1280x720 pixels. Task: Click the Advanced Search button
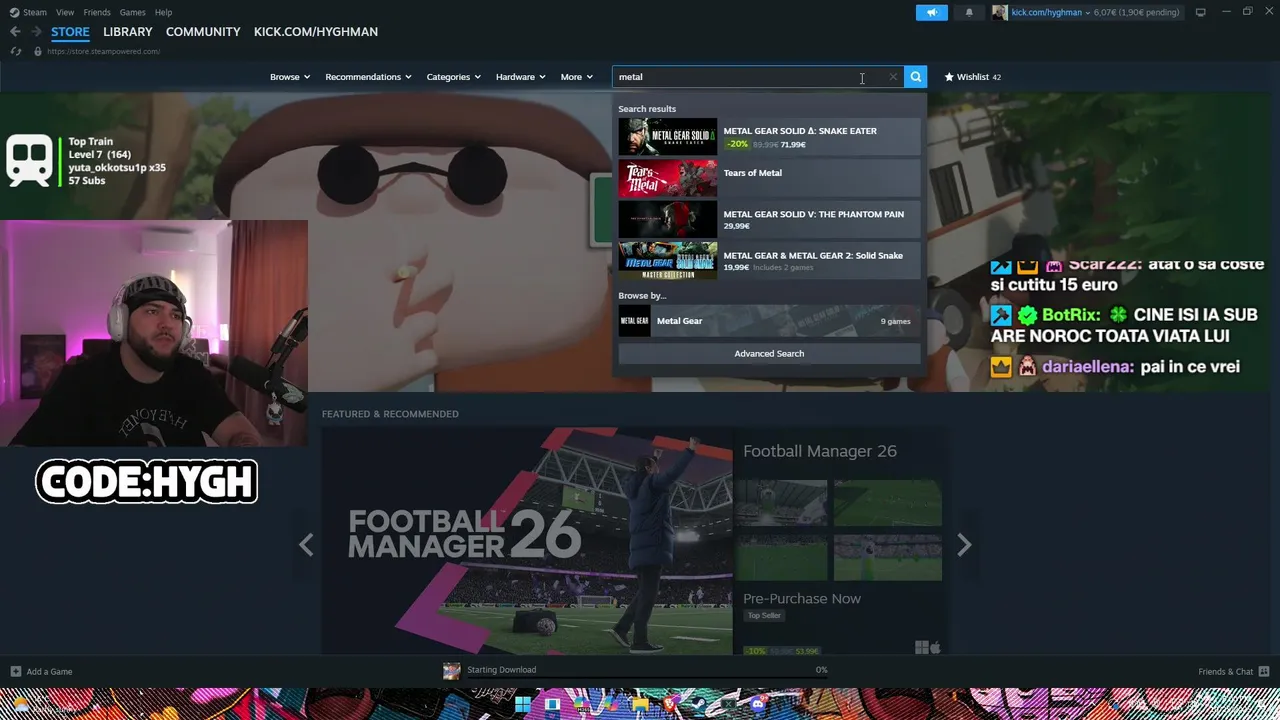pos(769,353)
